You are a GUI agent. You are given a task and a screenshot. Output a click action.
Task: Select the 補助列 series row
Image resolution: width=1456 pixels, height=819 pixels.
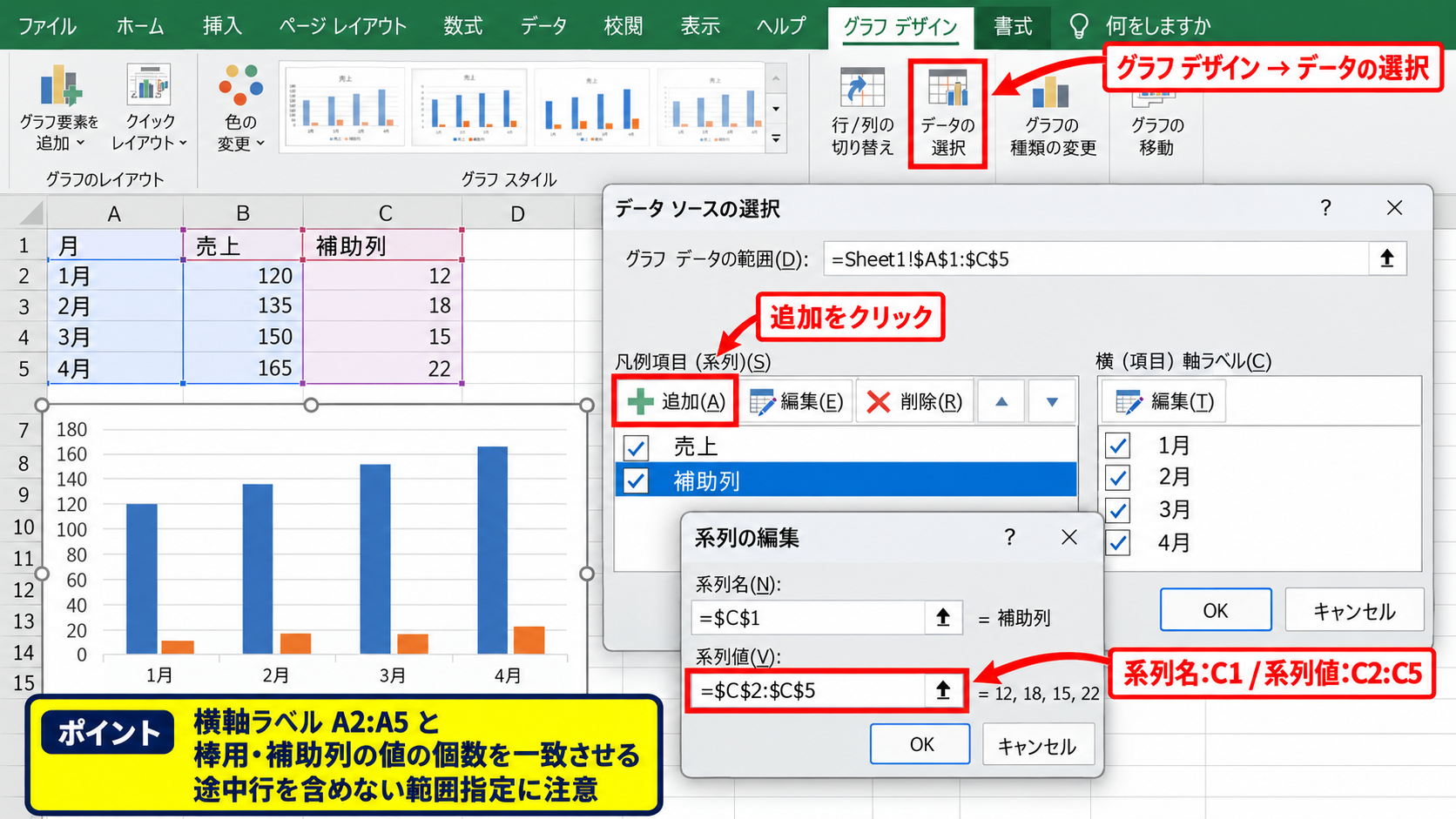pos(846,480)
